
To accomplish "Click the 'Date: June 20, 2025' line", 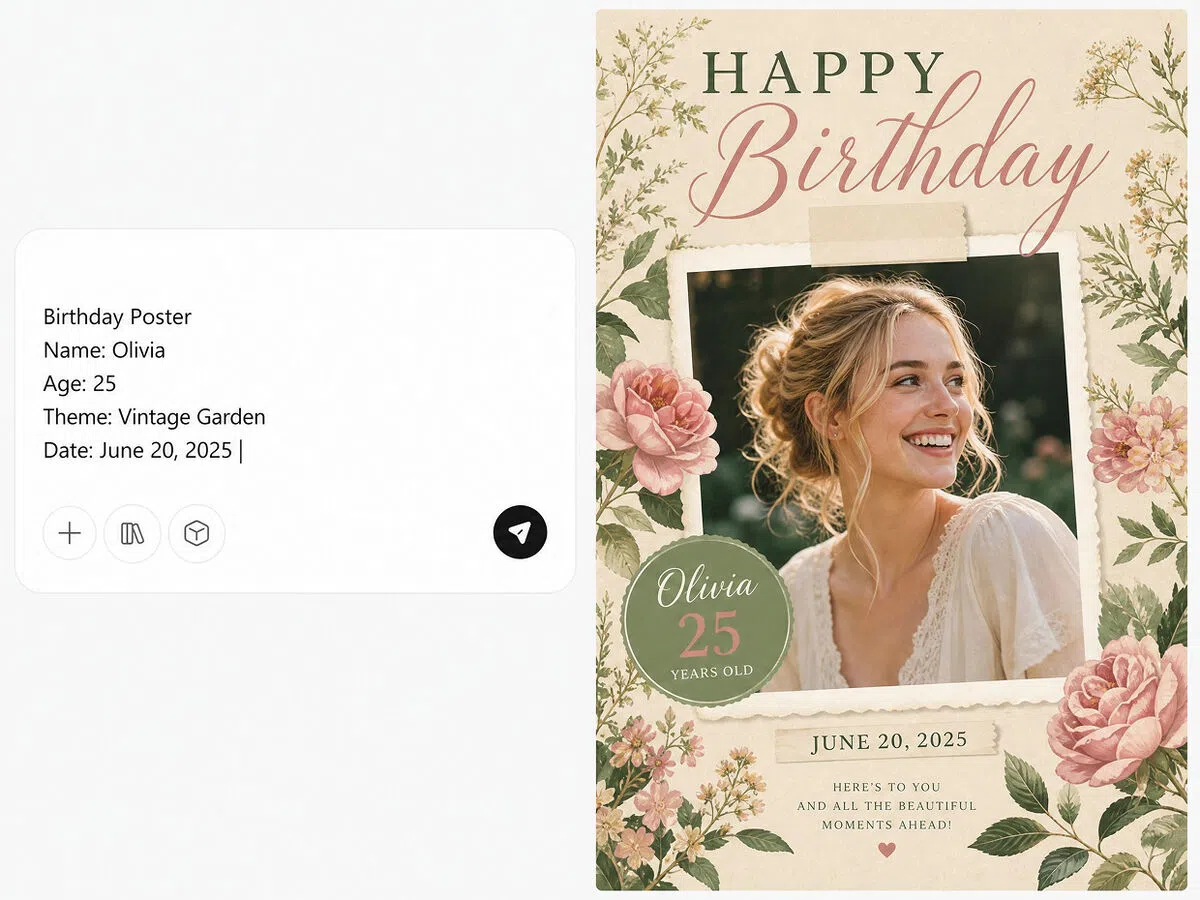I will tap(138, 450).
